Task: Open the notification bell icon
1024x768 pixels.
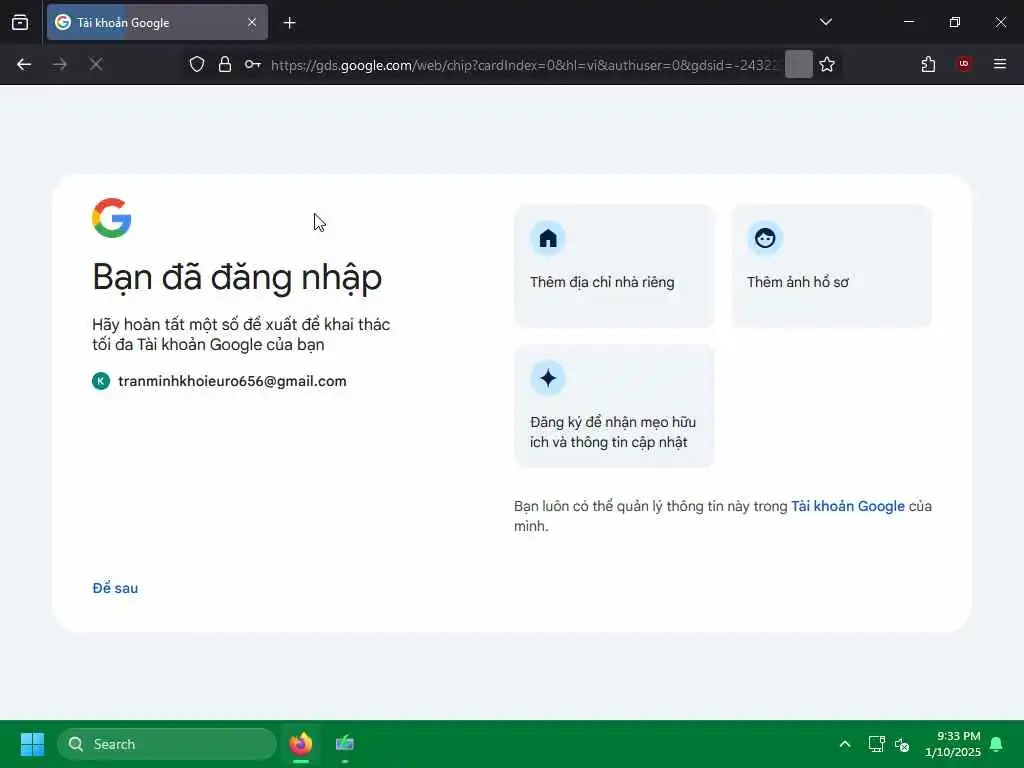Action: coord(997,744)
